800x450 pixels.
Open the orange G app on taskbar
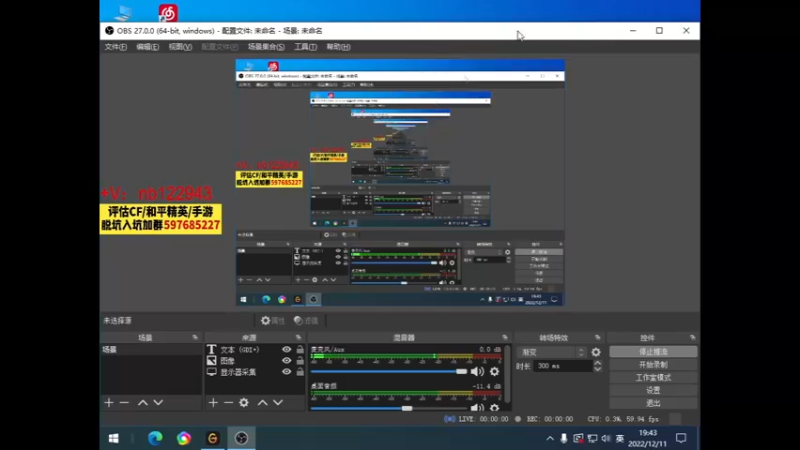point(212,438)
